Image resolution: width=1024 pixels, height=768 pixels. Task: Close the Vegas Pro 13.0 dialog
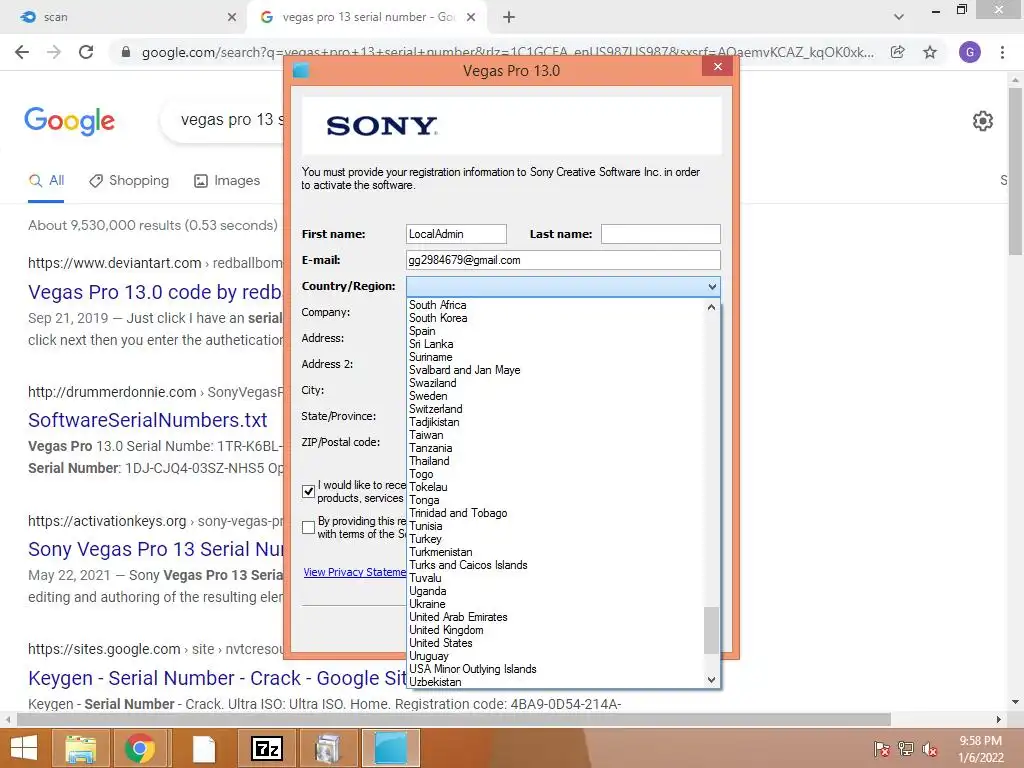coord(718,67)
